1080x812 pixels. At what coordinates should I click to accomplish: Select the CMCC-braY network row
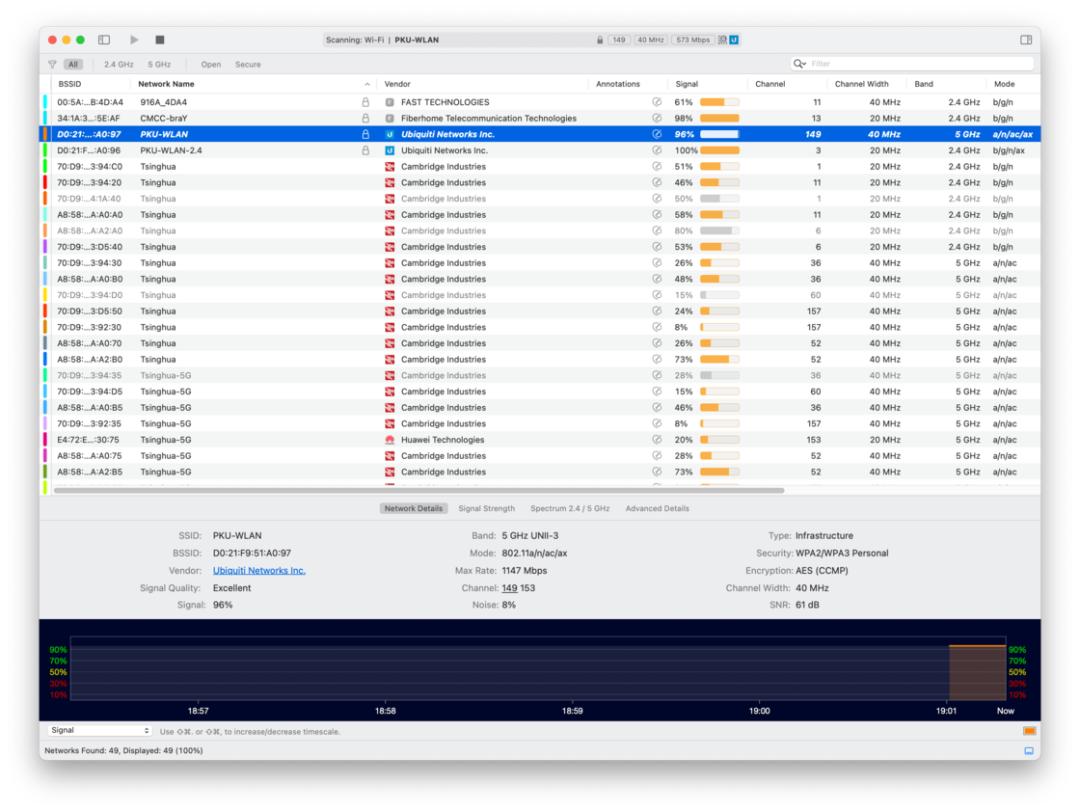540,118
